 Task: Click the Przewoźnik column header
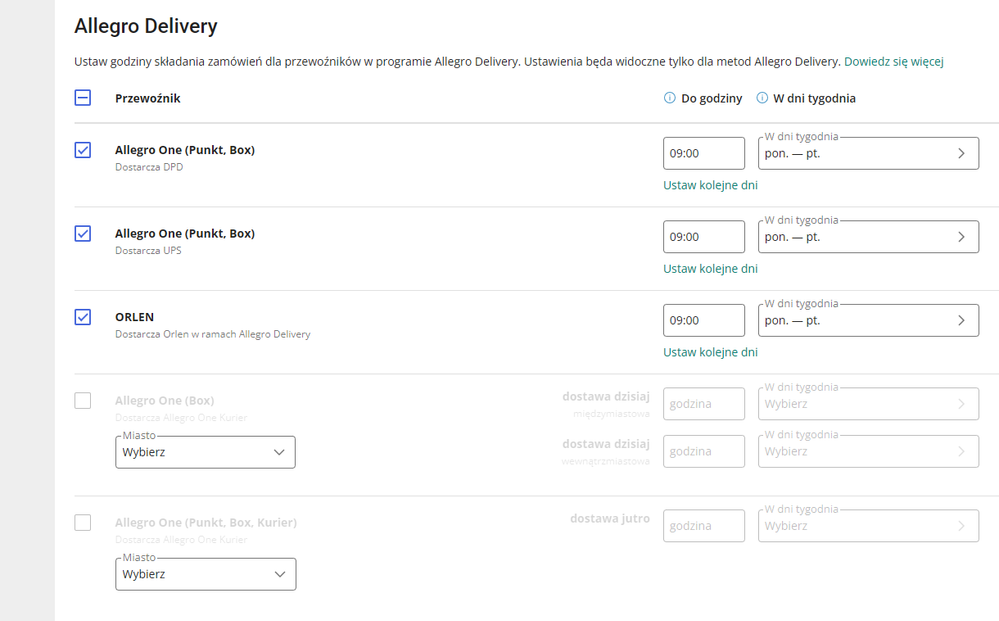click(148, 98)
